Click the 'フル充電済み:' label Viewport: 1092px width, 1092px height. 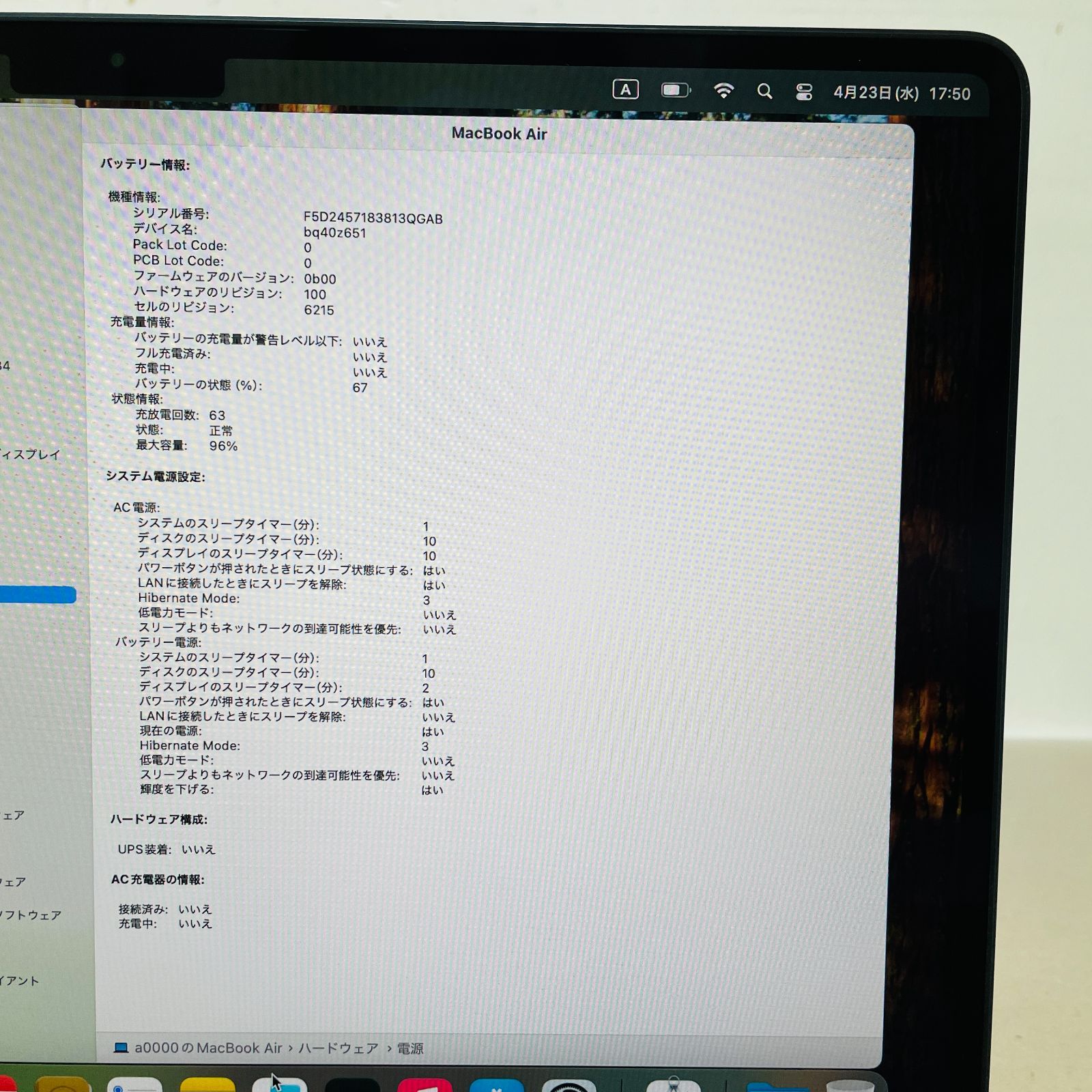click(173, 354)
